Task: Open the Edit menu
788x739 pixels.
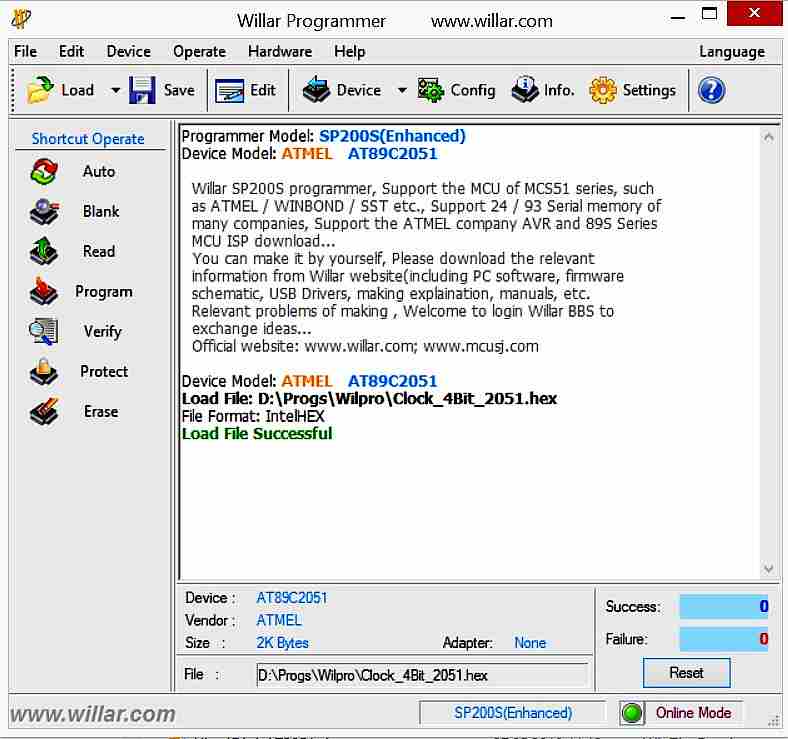Action: tap(71, 51)
